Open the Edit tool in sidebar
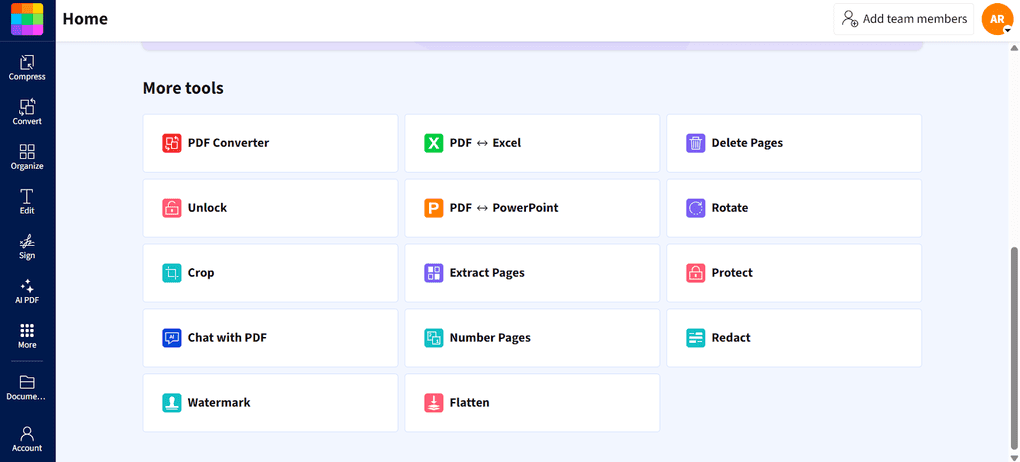Image resolution: width=1020 pixels, height=462 pixels. click(x=27, y=202)
